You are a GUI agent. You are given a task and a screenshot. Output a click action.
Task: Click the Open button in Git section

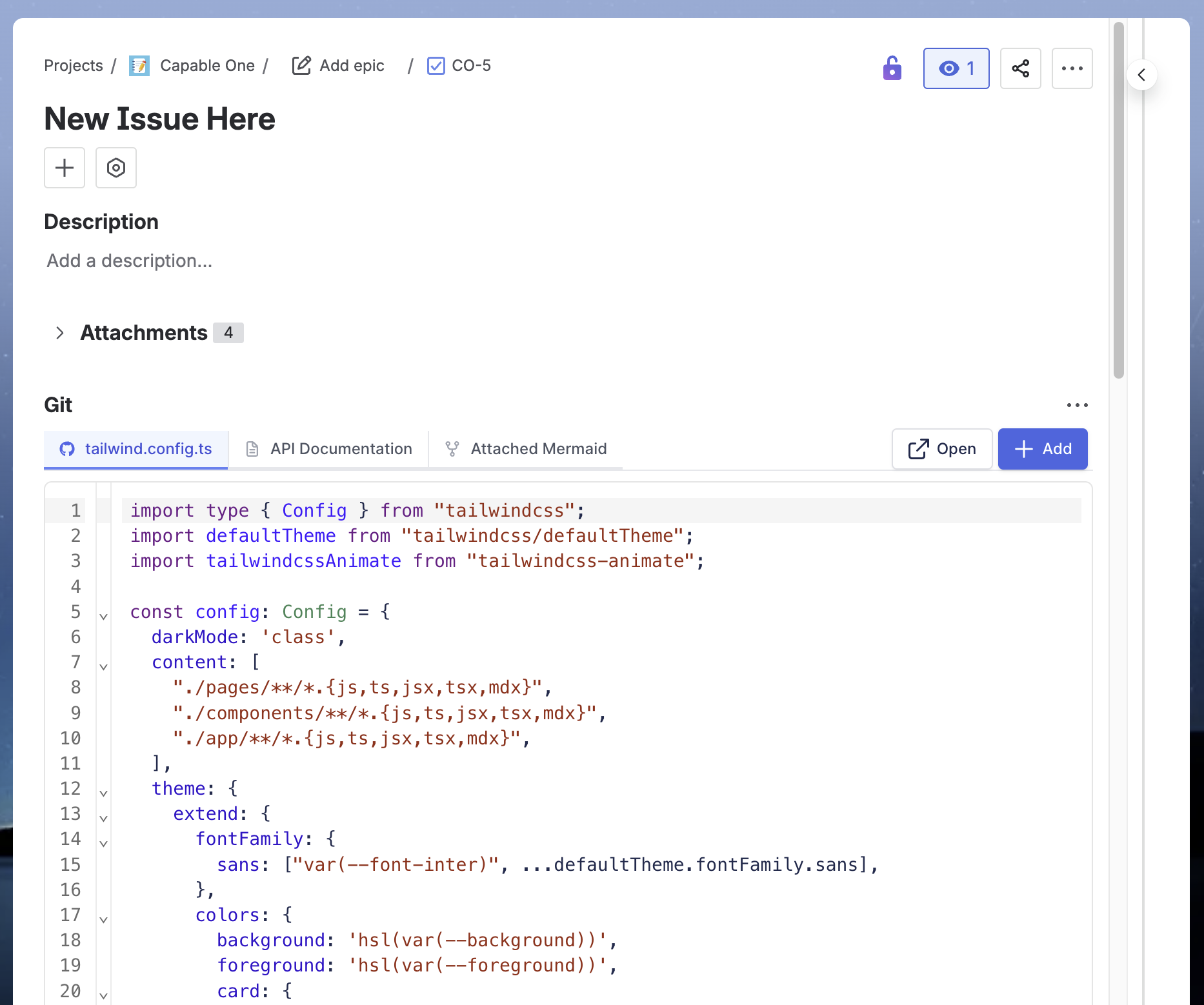point(941,449)
